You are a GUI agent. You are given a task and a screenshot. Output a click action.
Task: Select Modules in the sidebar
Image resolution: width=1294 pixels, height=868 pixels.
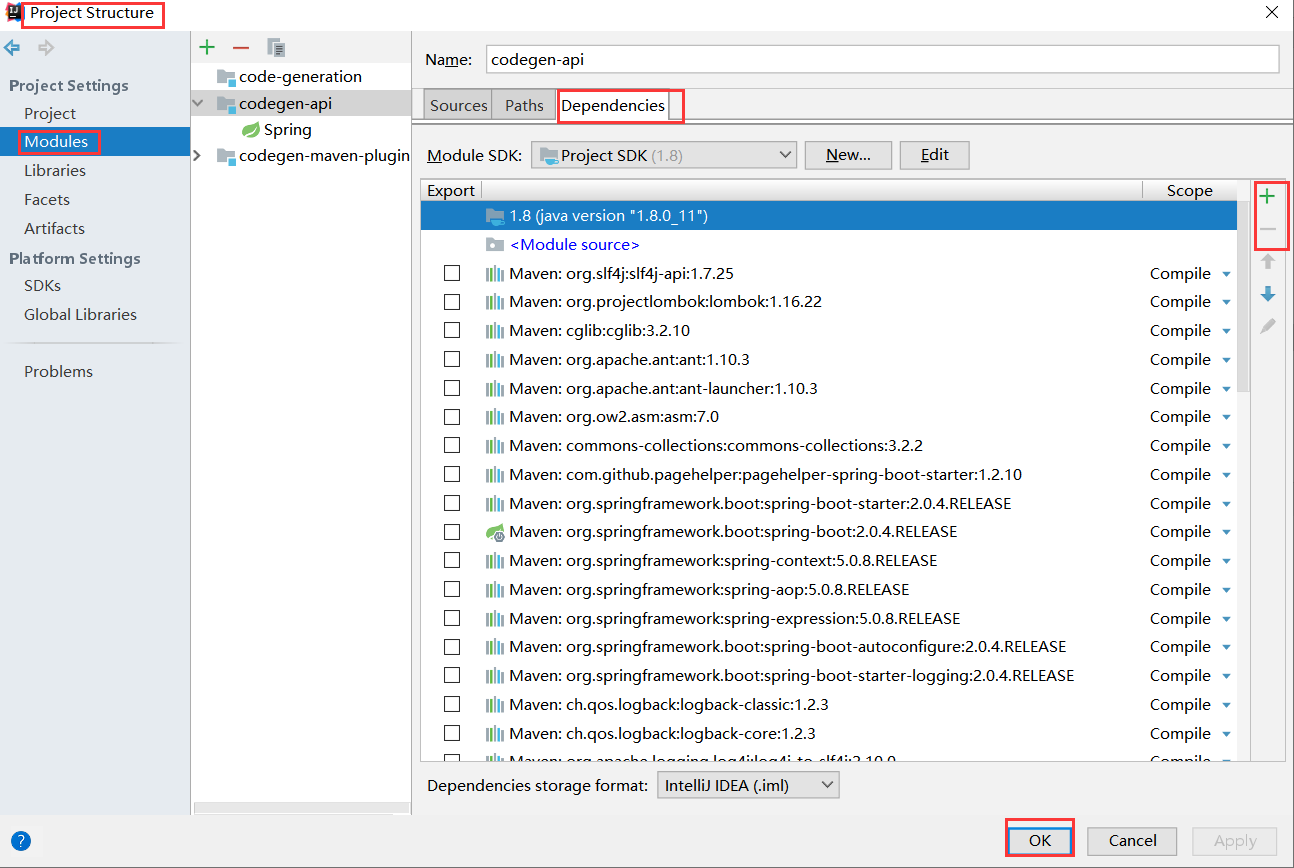tap(56, 141)
